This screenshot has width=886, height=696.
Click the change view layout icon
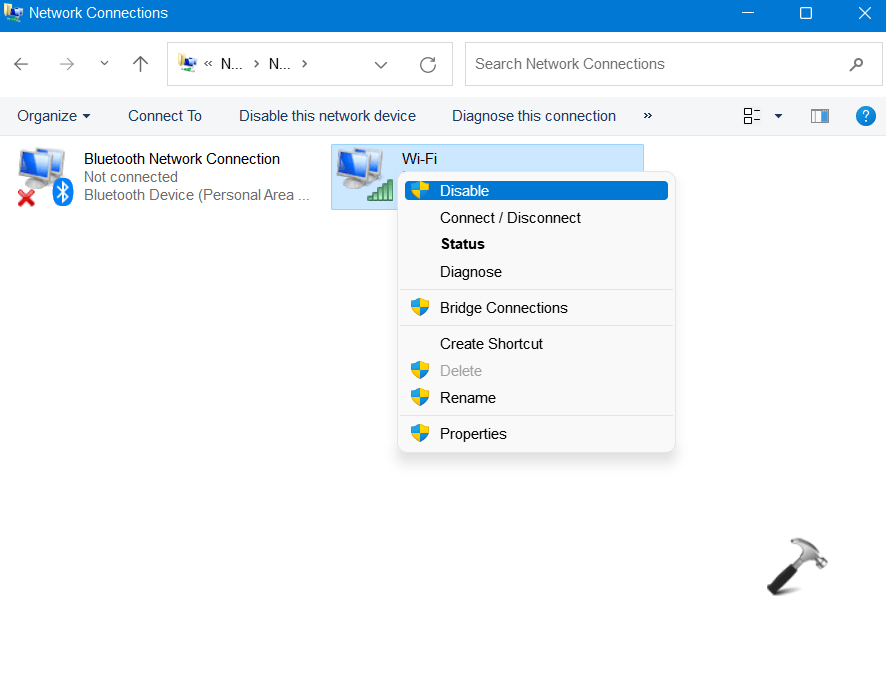click(x=752, y=116)
